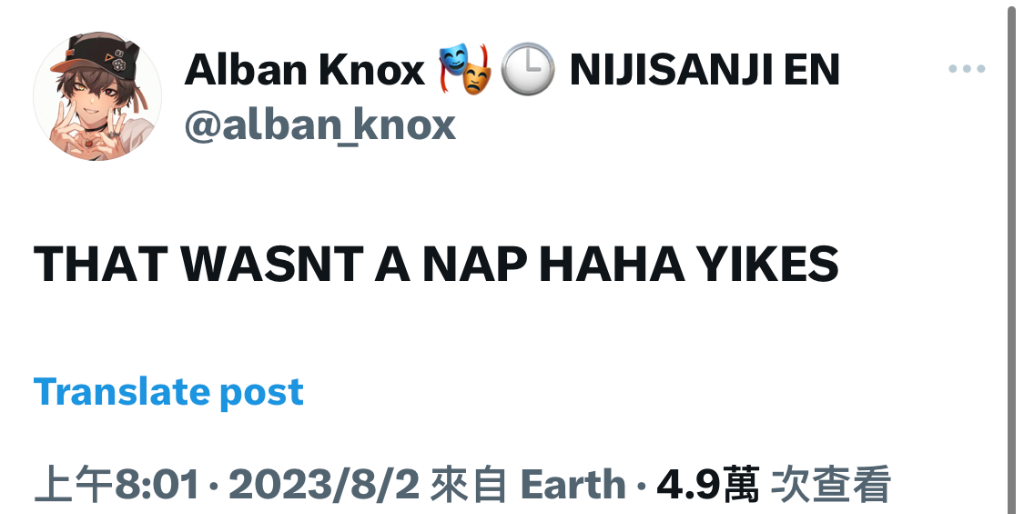Click the 來自 source prefix text

point(469,485)
